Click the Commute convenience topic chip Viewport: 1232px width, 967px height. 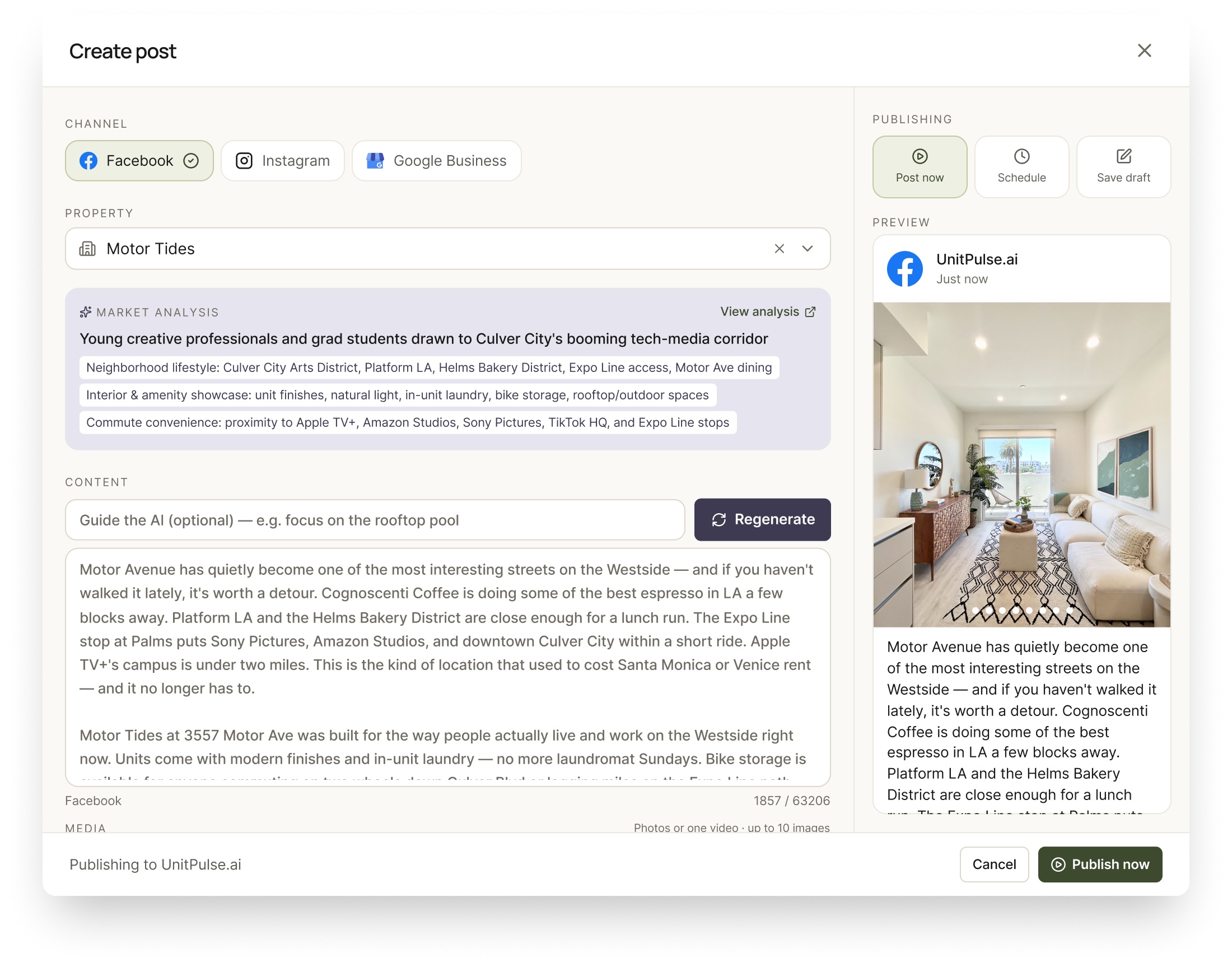tap(408, 422)
